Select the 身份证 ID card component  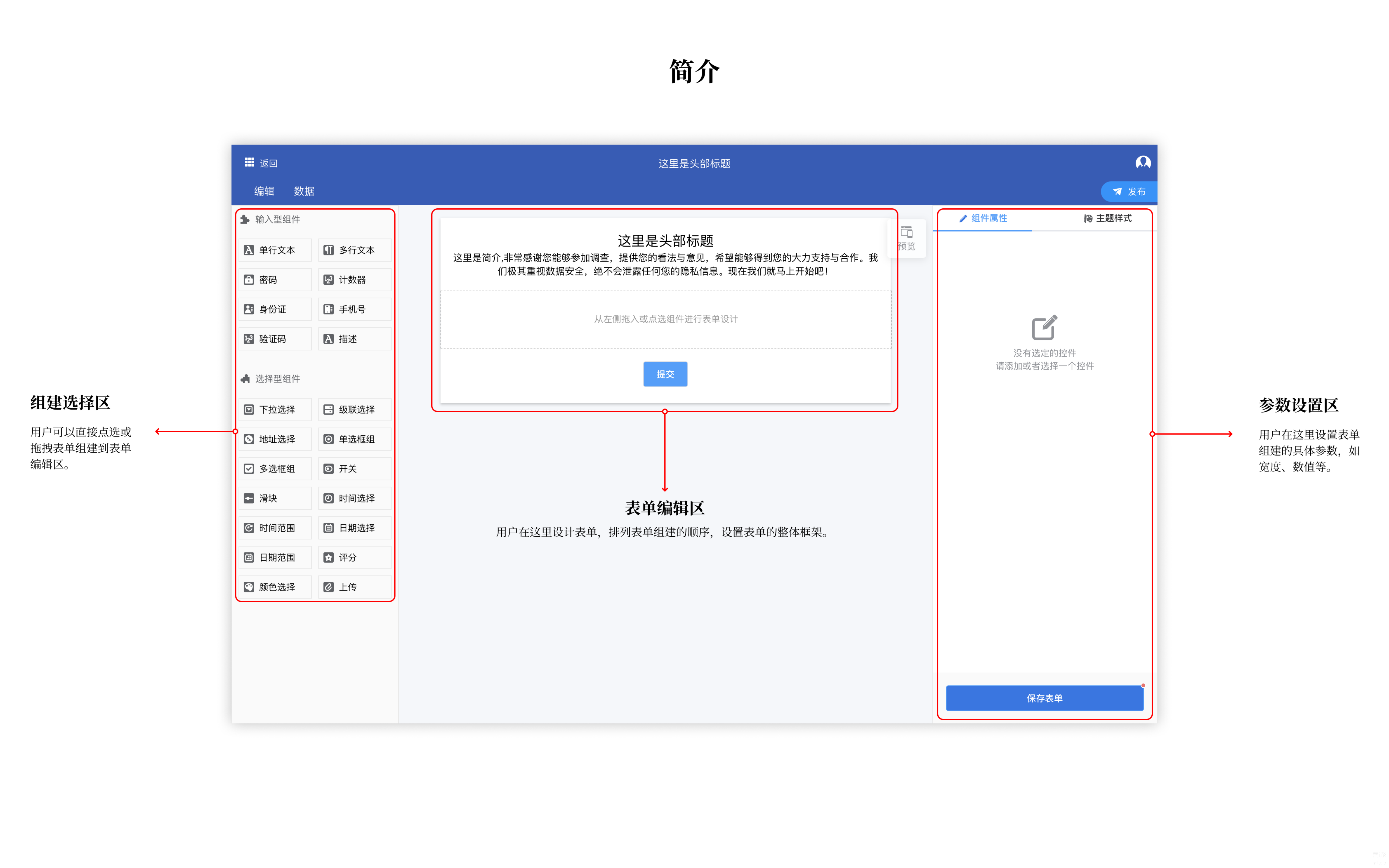(x=276, y=309)
